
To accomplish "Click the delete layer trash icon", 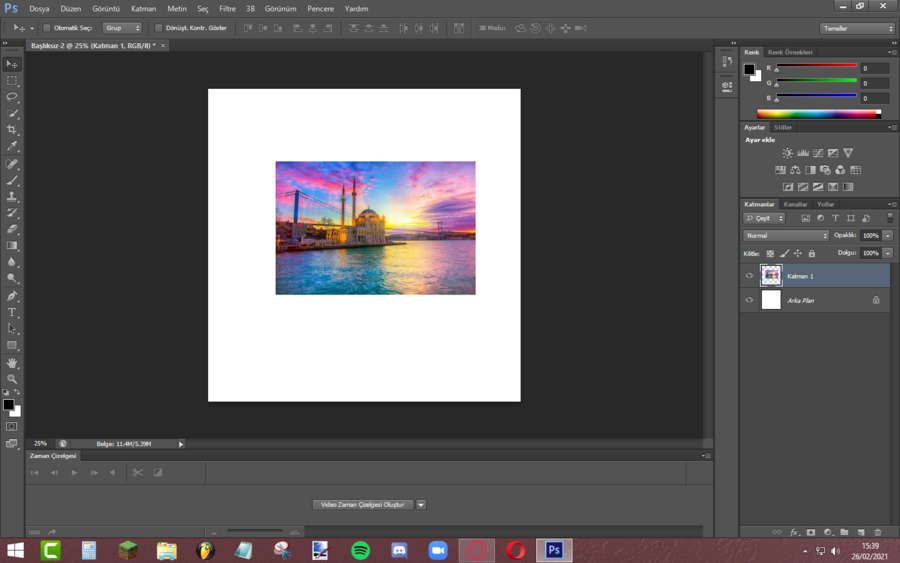I will pyautogui.click(x=878, y=532).
